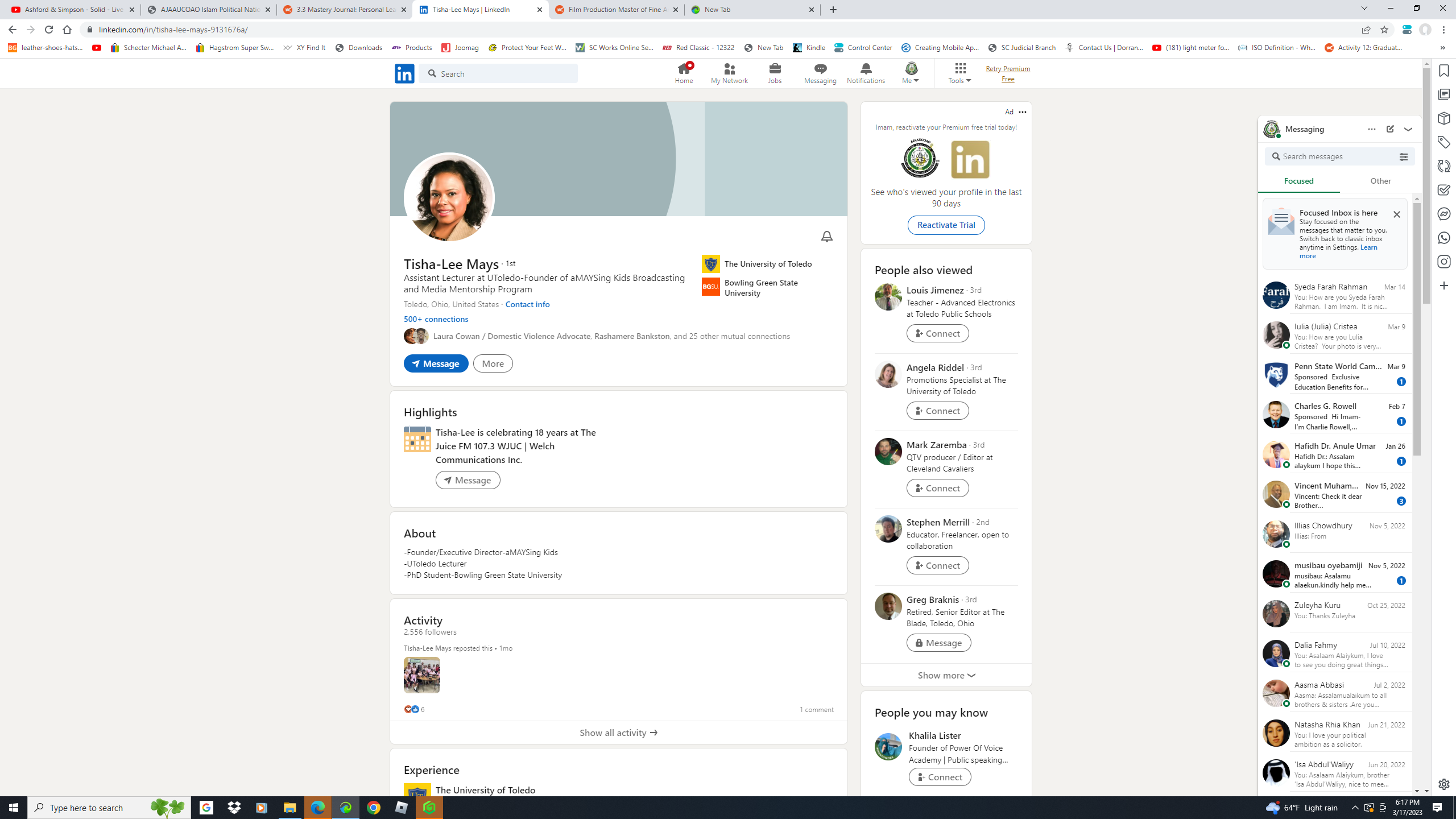The width and height of the screenshot is (1456, 819).
Task: Open message filter settings icon
Action: coord(1403,157)
